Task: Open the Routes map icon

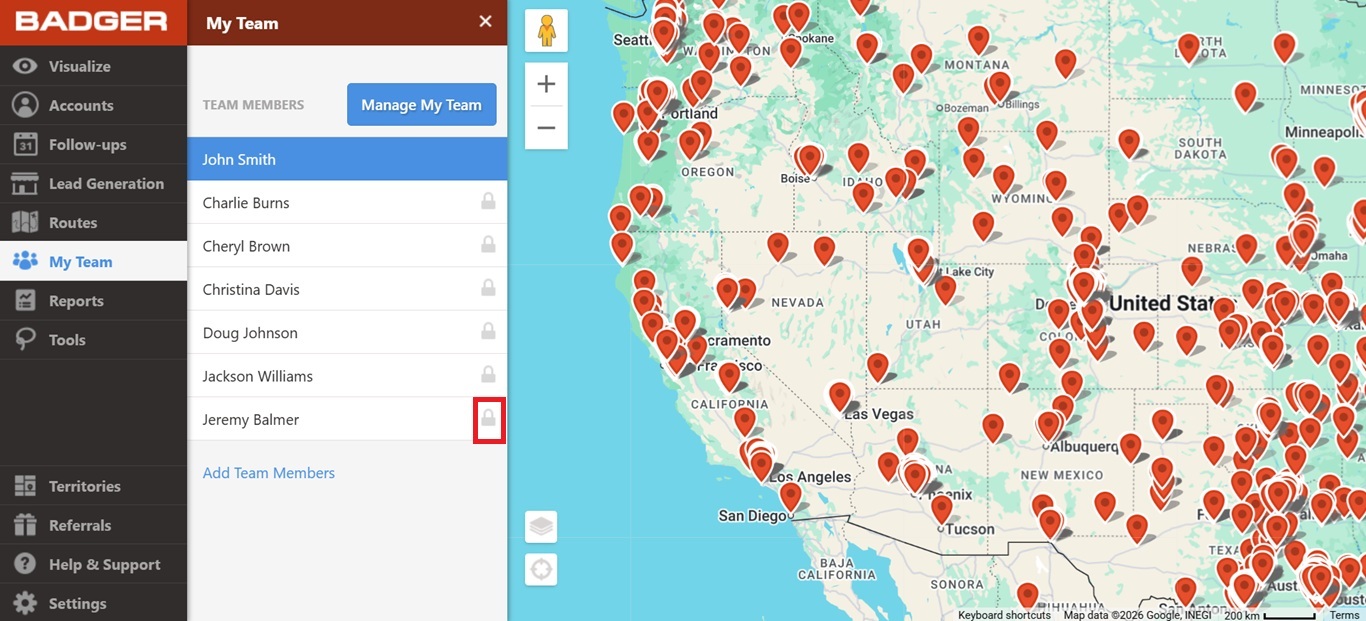Action: [x=25, y=222]
